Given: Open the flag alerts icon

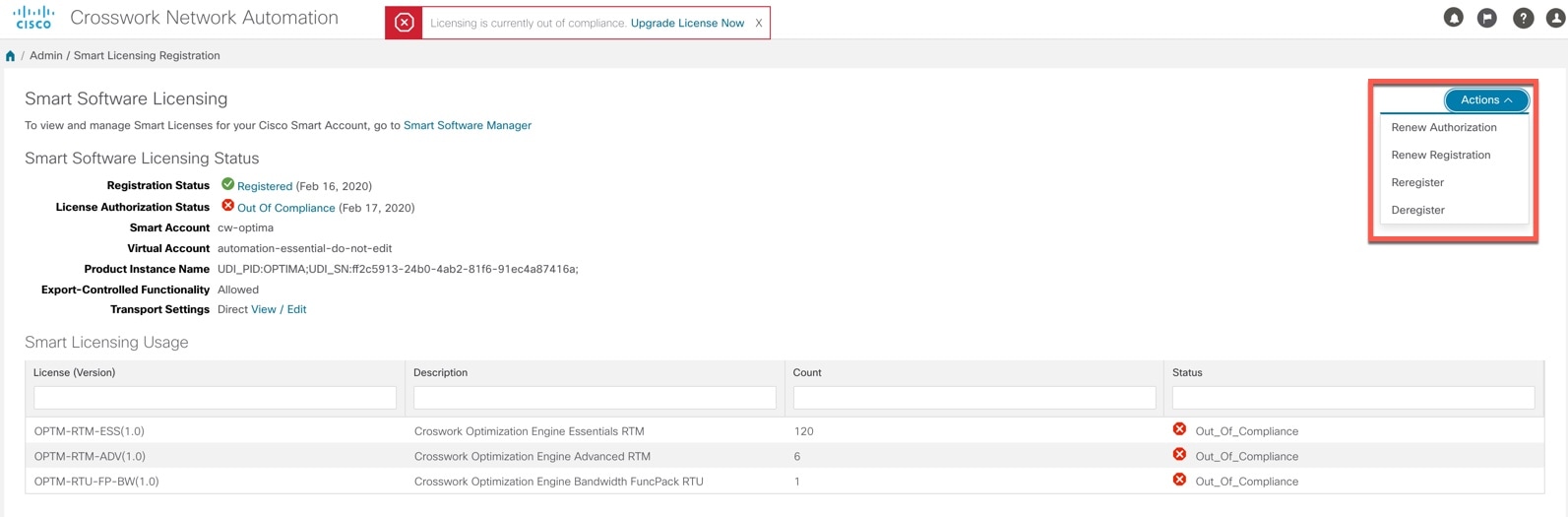Looking at the screenshot, I should pos(1487,18).
